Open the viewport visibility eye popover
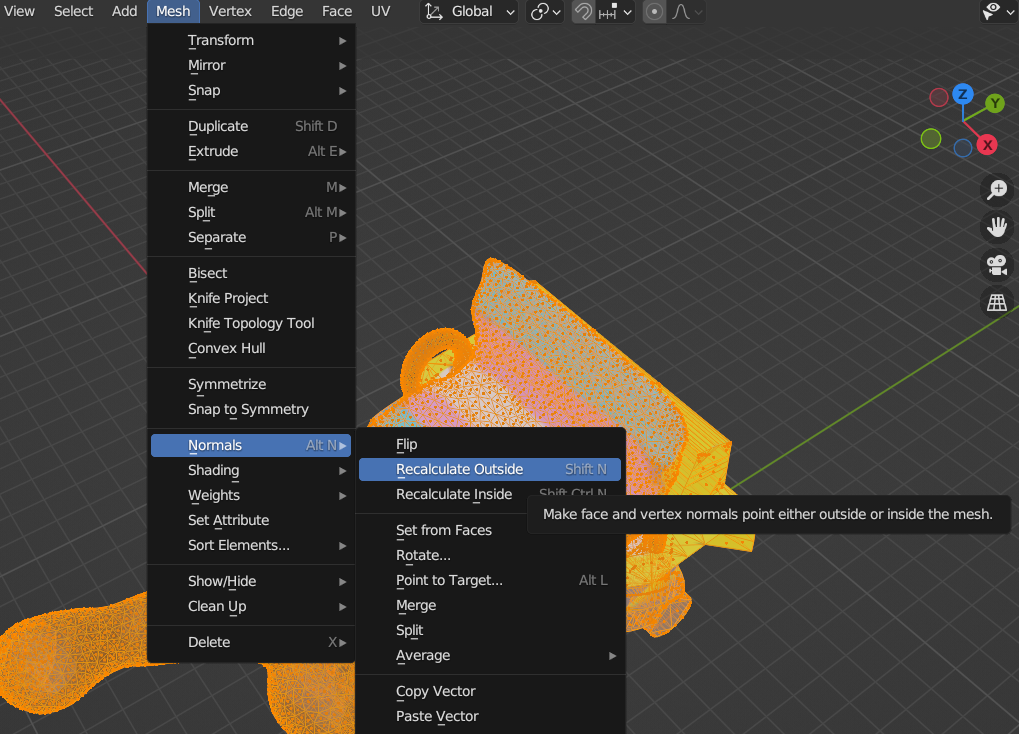 point(996,12)
